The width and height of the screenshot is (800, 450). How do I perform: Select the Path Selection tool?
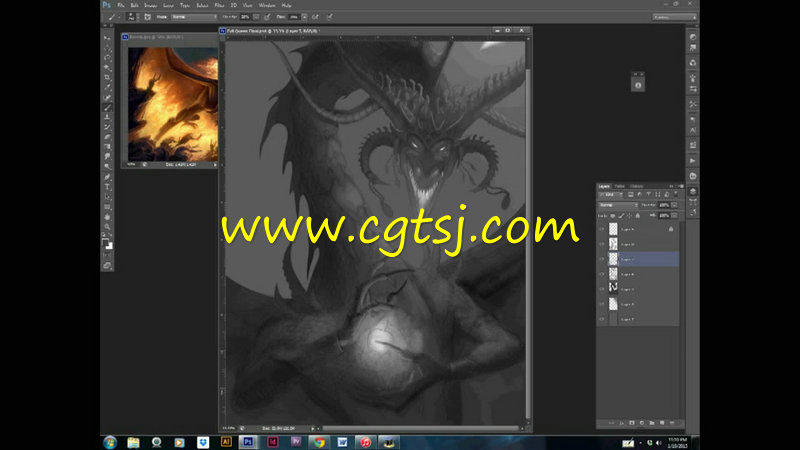point(107,197)
